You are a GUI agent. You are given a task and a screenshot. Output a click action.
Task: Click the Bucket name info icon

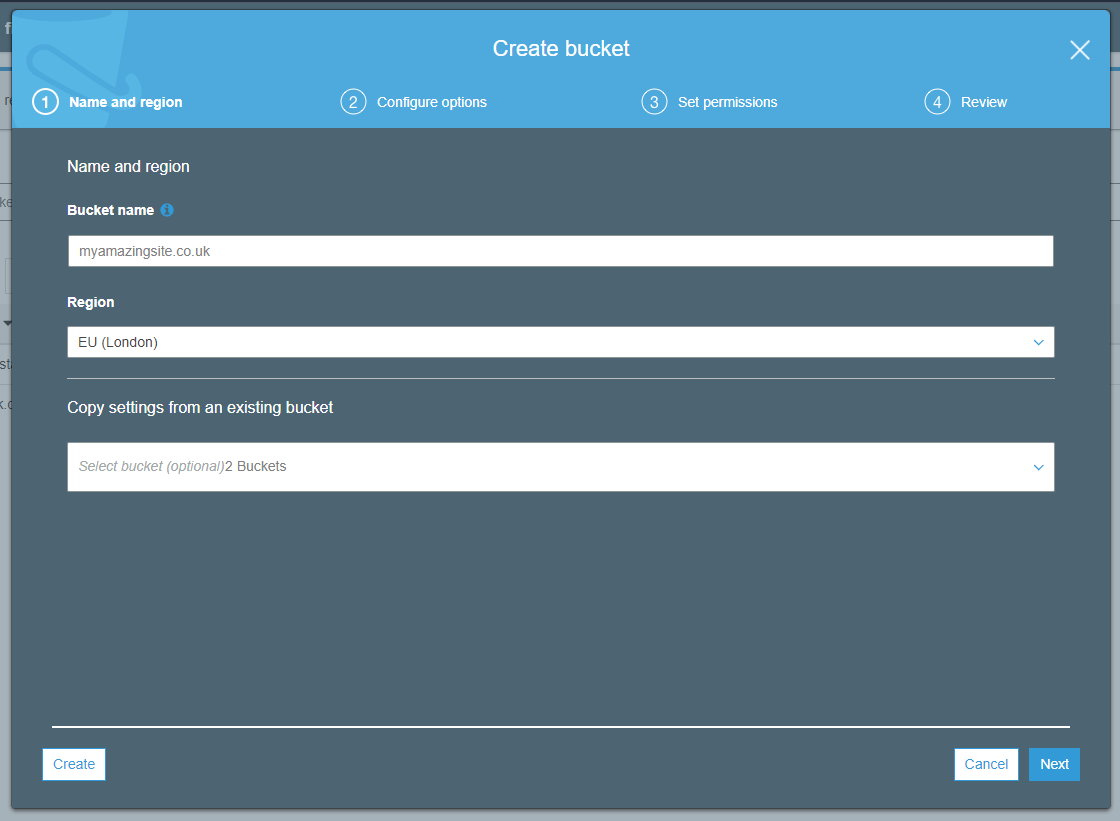point(166,210)
